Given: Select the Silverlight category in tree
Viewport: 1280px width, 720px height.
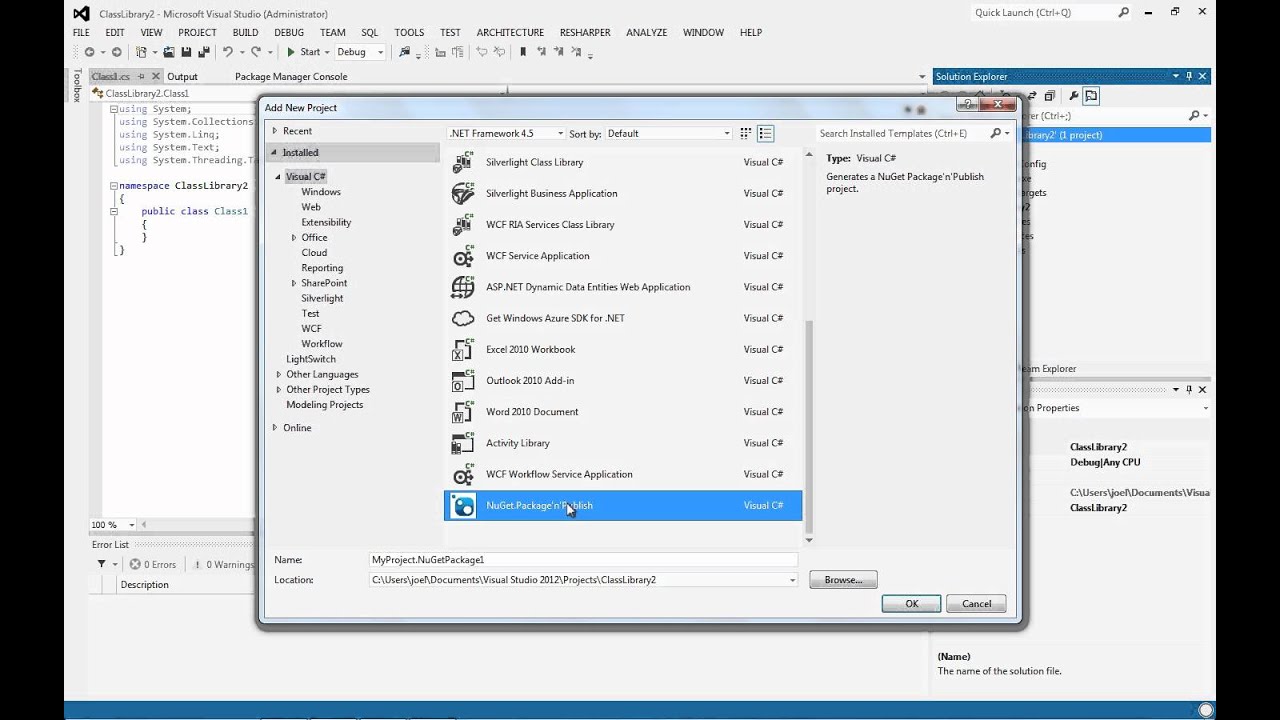Looking at the screenshot, I should click(322, 298).
